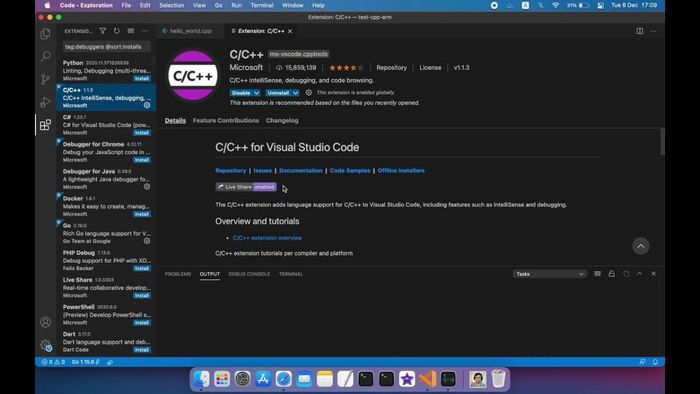
Task: Click the extensions search input field
Action: pyautogui.click(x=106, y=46)
